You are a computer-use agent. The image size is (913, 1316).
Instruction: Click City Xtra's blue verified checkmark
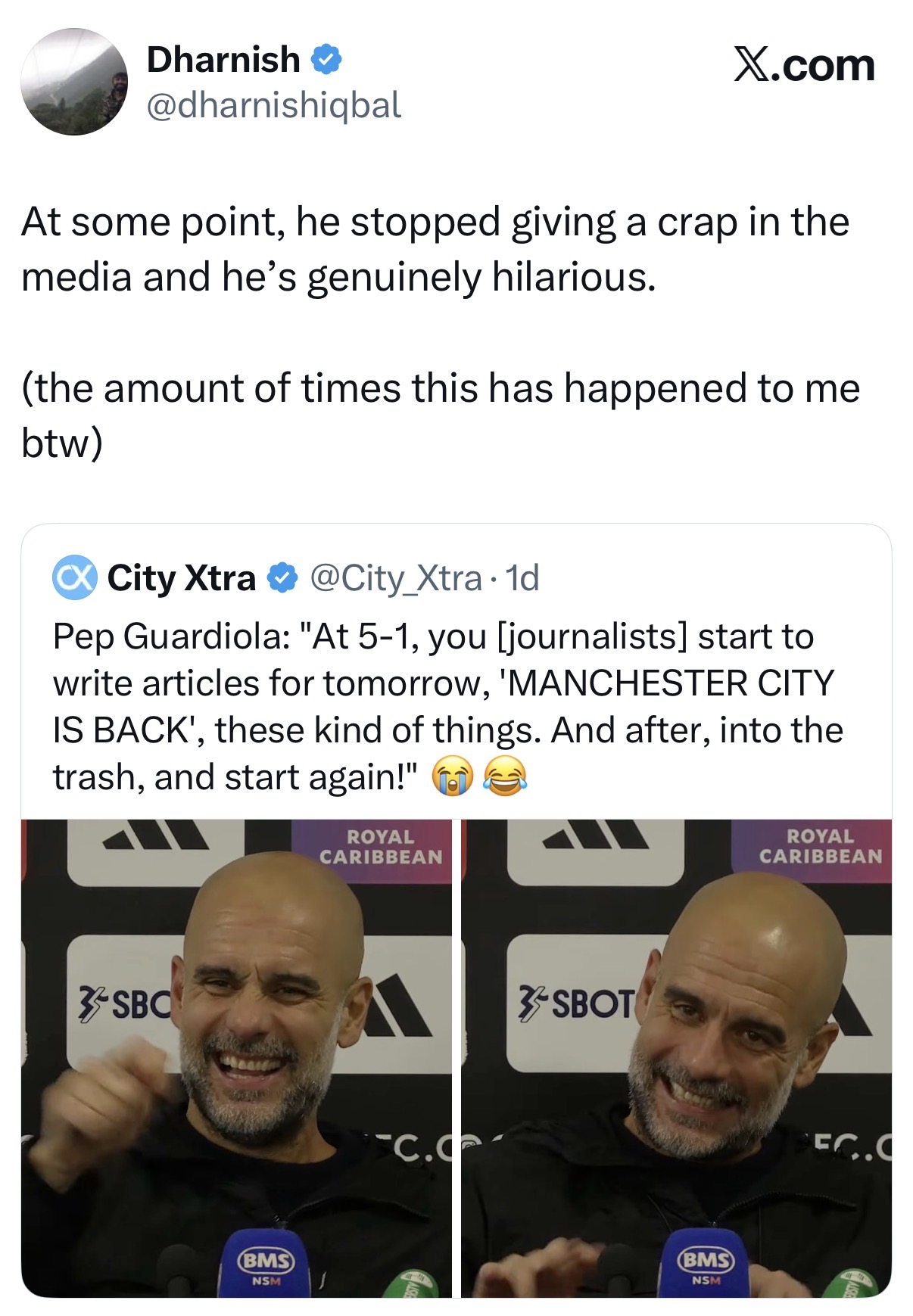[283, 578]
